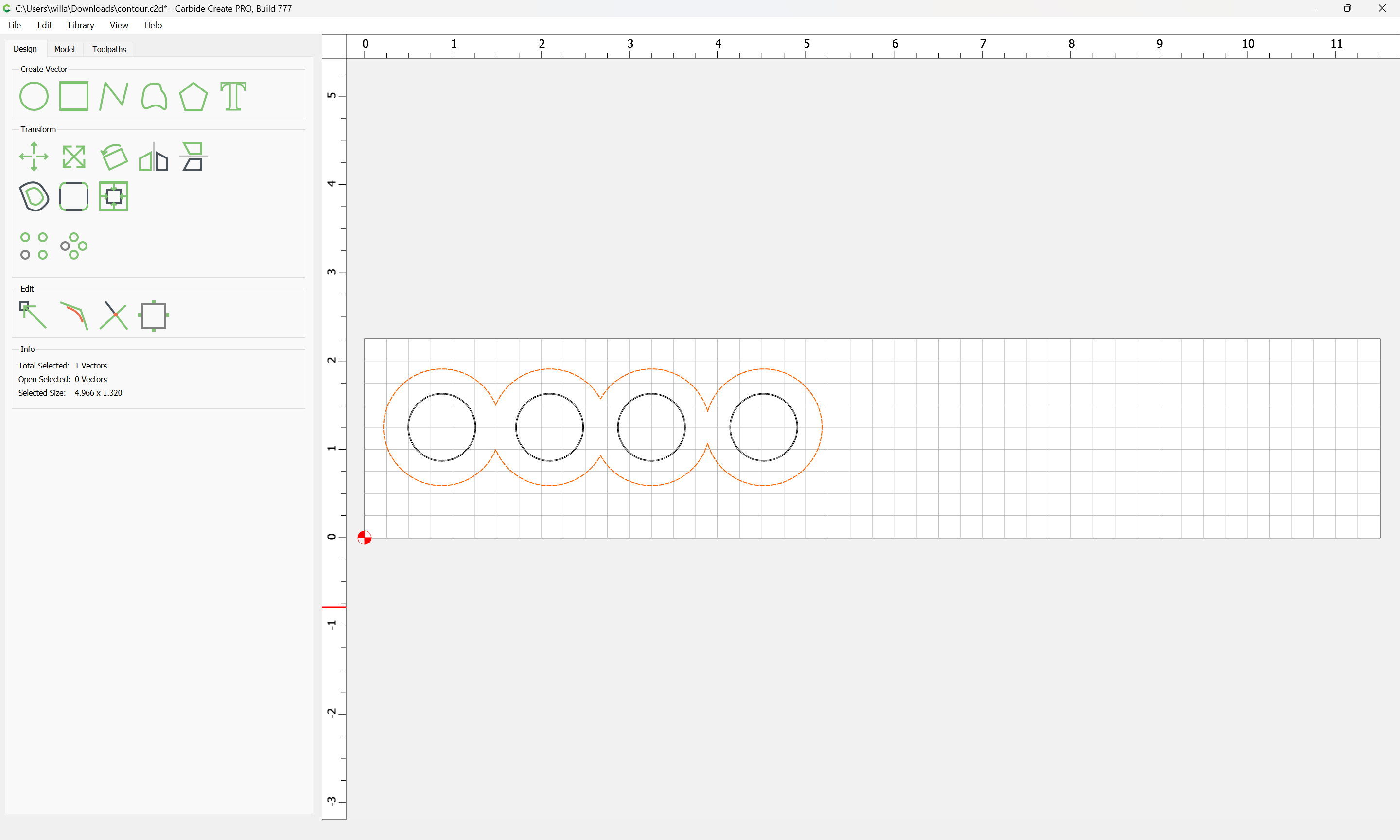
Task: Select the Polyline create vector tool
Action: coord(114,96)
